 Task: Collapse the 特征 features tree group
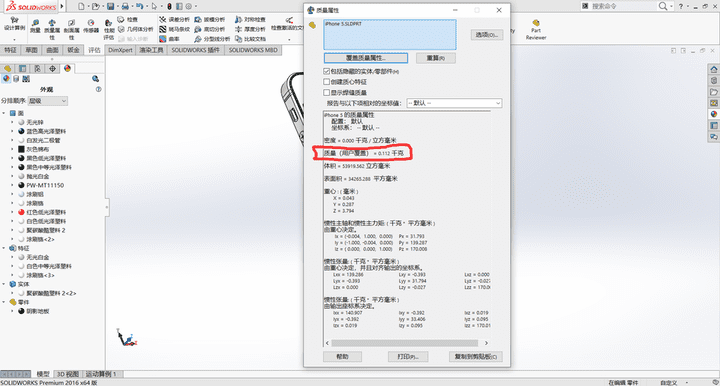4,248
